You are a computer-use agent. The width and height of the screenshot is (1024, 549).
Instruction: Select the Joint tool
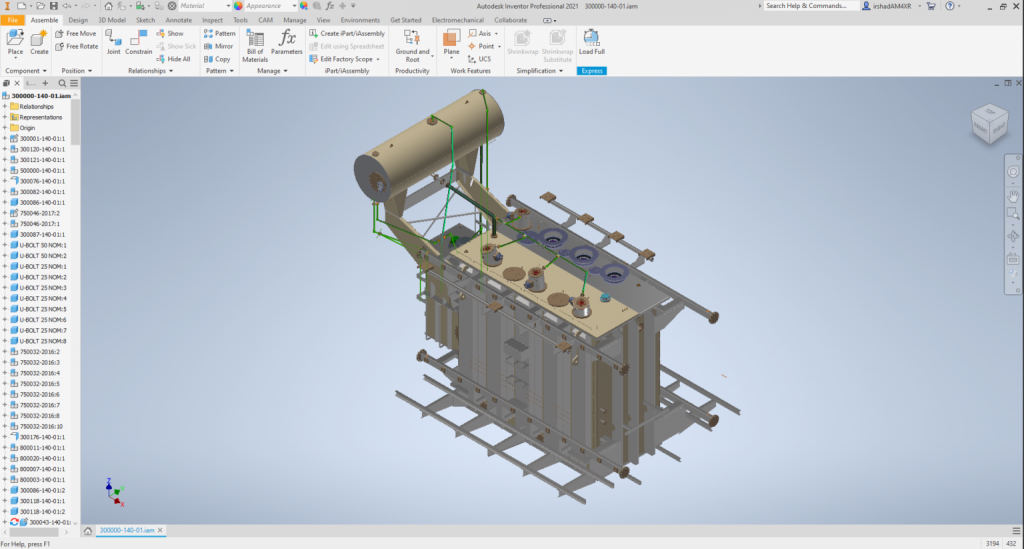(113, 41)
